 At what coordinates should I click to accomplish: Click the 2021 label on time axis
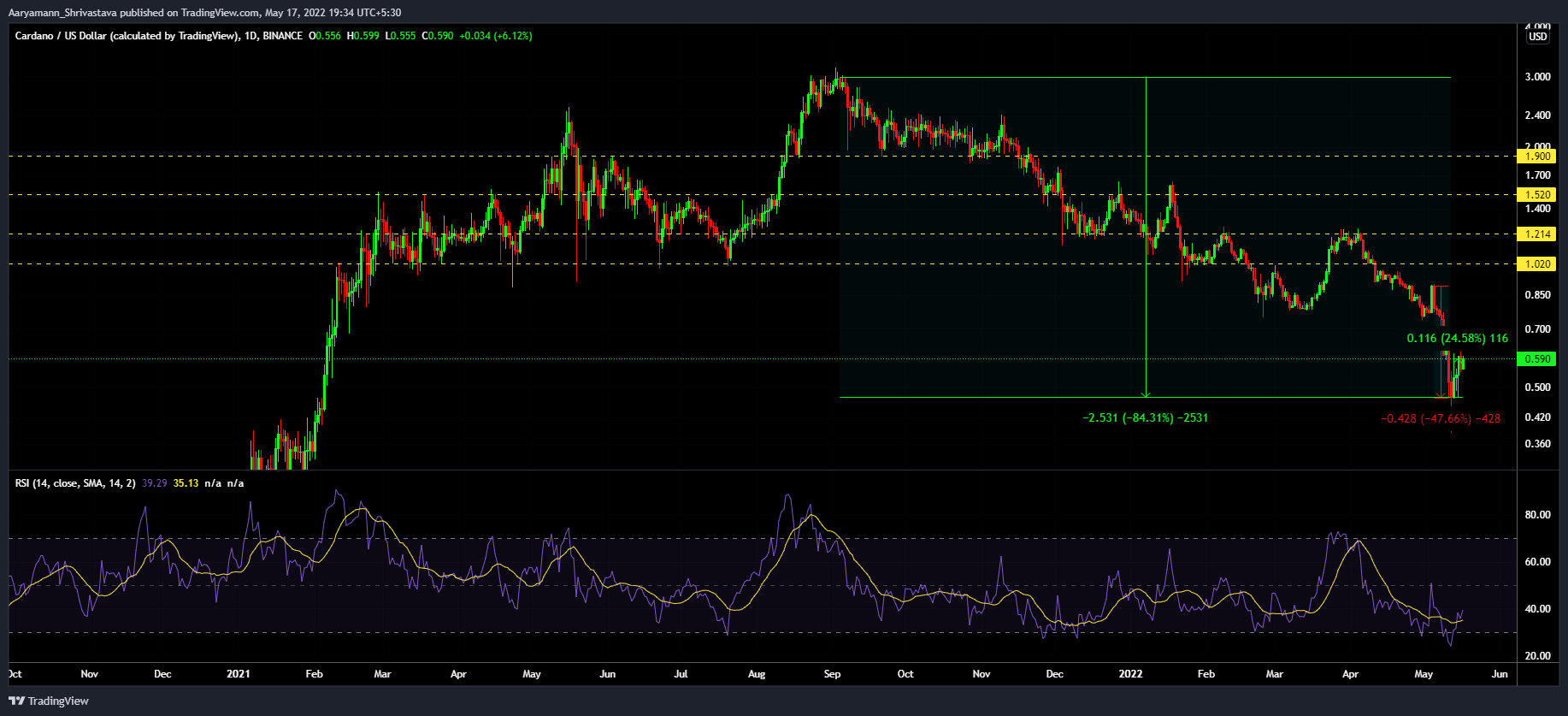pos(239,674)
